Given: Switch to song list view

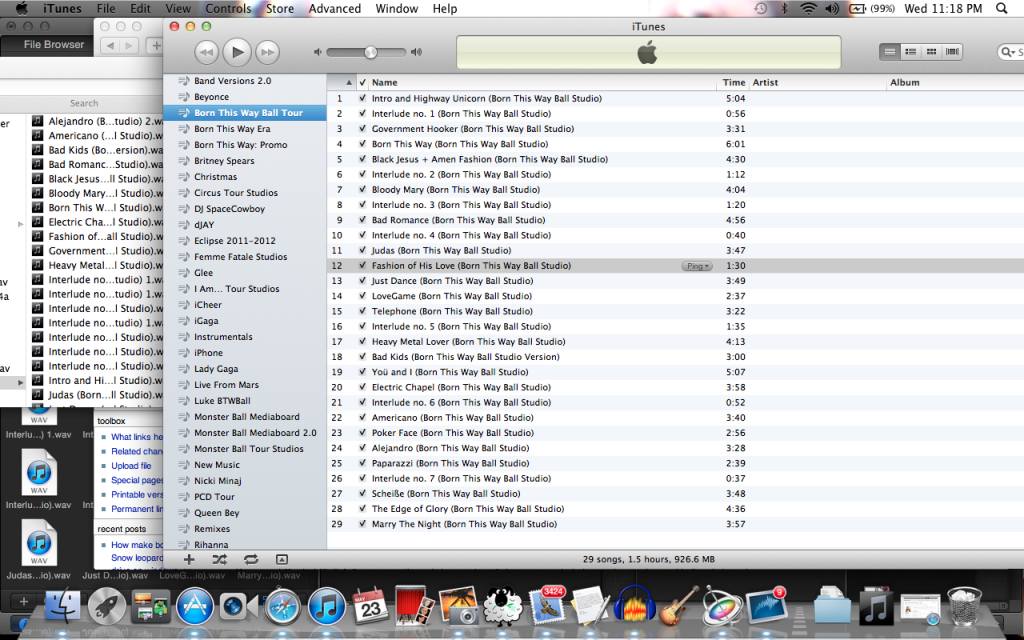Looking at the screenshot, I should (x=889, y=52).
